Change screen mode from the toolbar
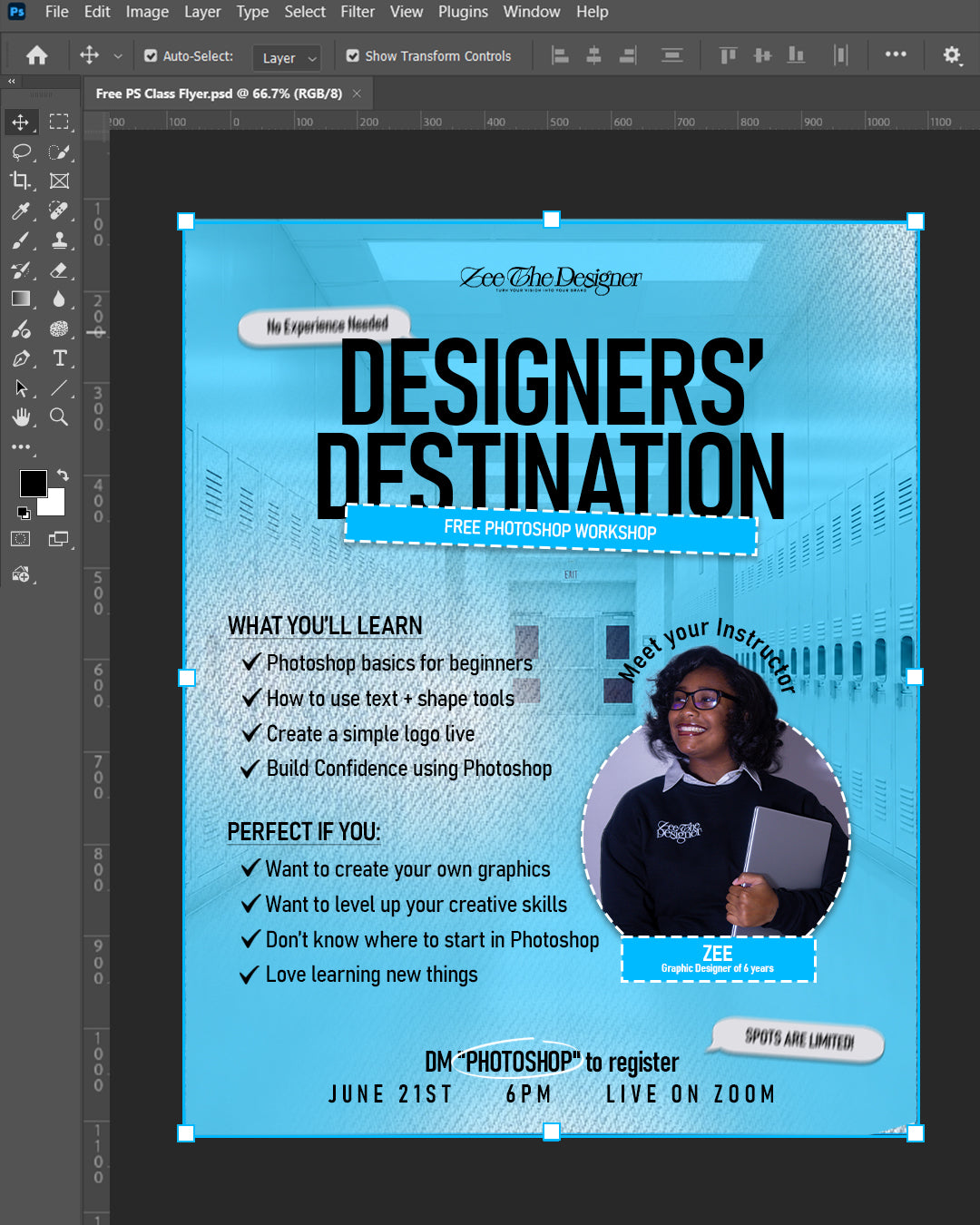The width and height of the screenshot is (980, 1225). [x=59, y=539]
